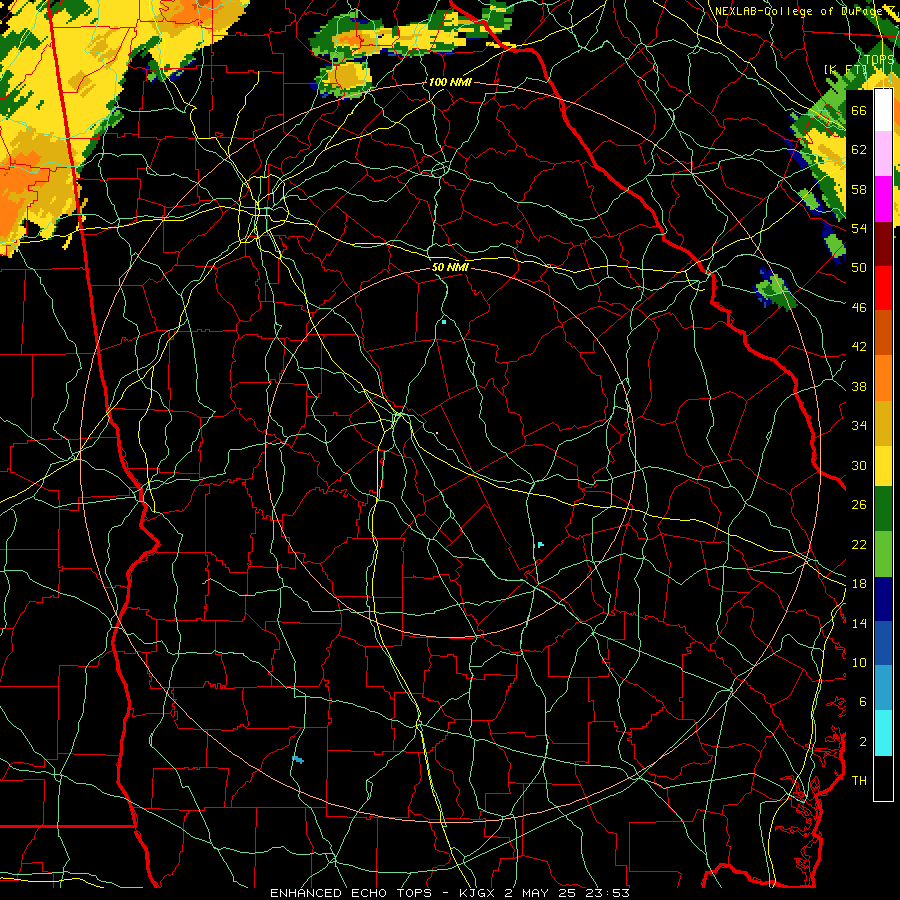Pick the dark orange legend band
900x900 pixels.
883,333
